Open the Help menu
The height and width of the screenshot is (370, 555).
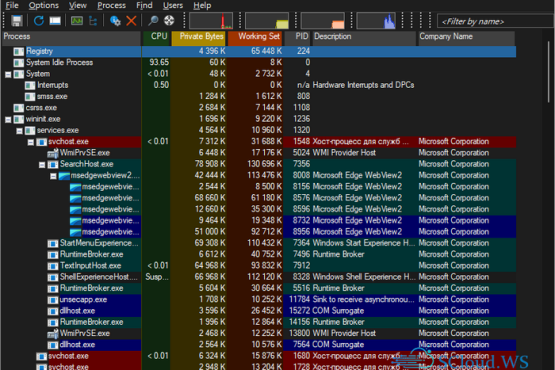[202, 5]
